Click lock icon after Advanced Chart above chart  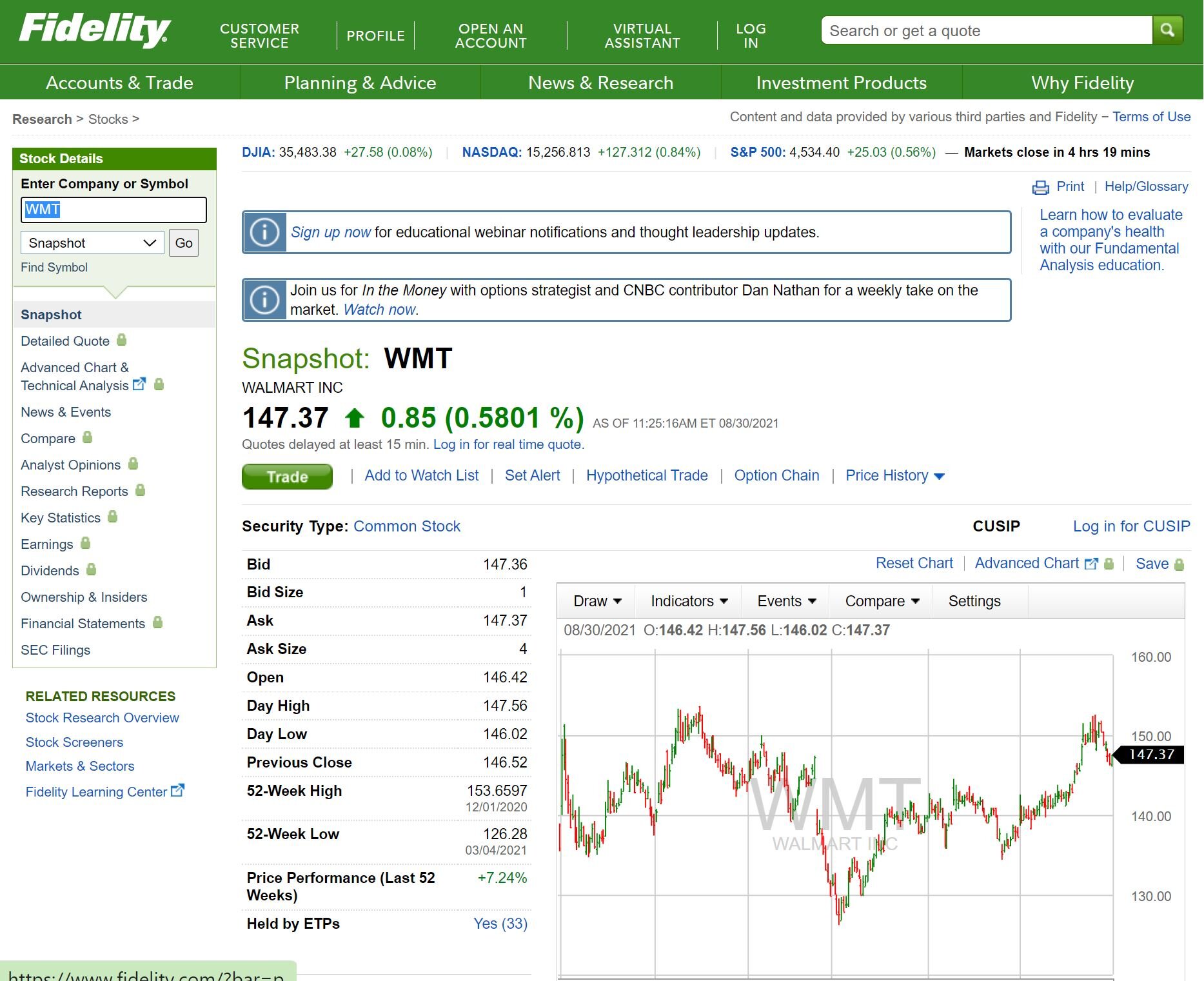(1109, 564)
